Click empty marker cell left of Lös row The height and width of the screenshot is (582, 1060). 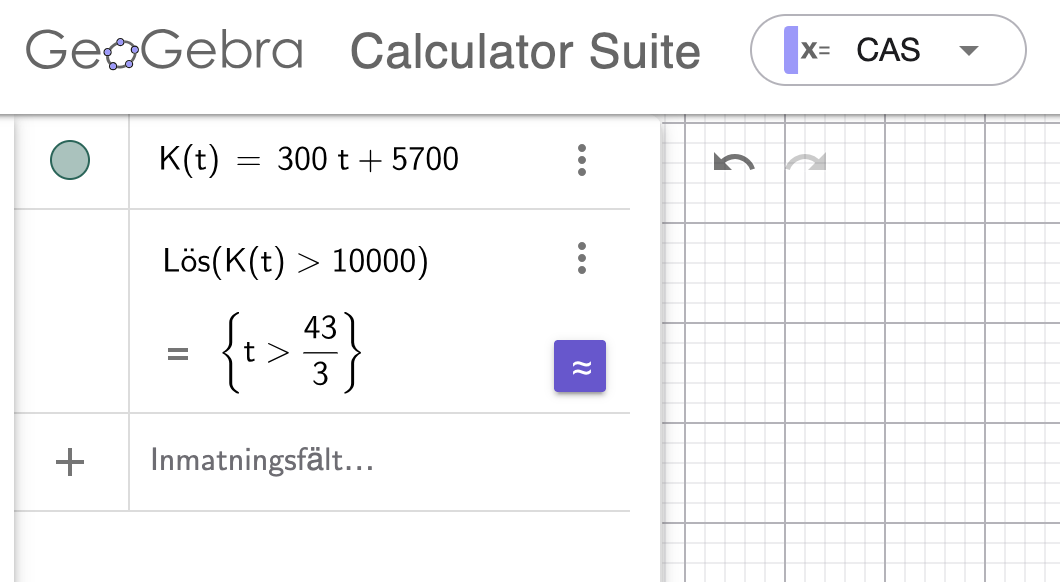[70, 310]
